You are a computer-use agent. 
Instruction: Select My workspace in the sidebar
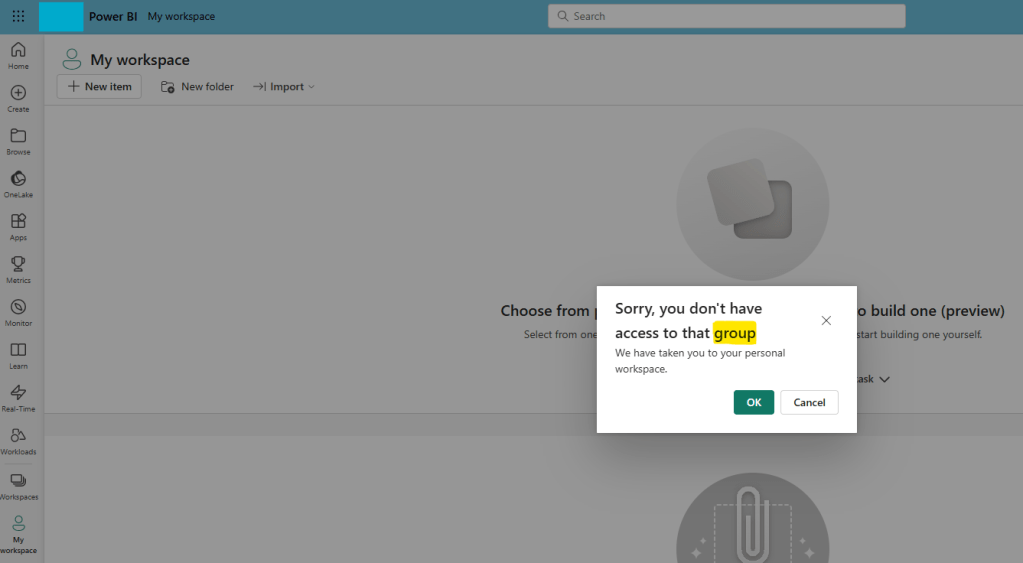click(18, 534)
